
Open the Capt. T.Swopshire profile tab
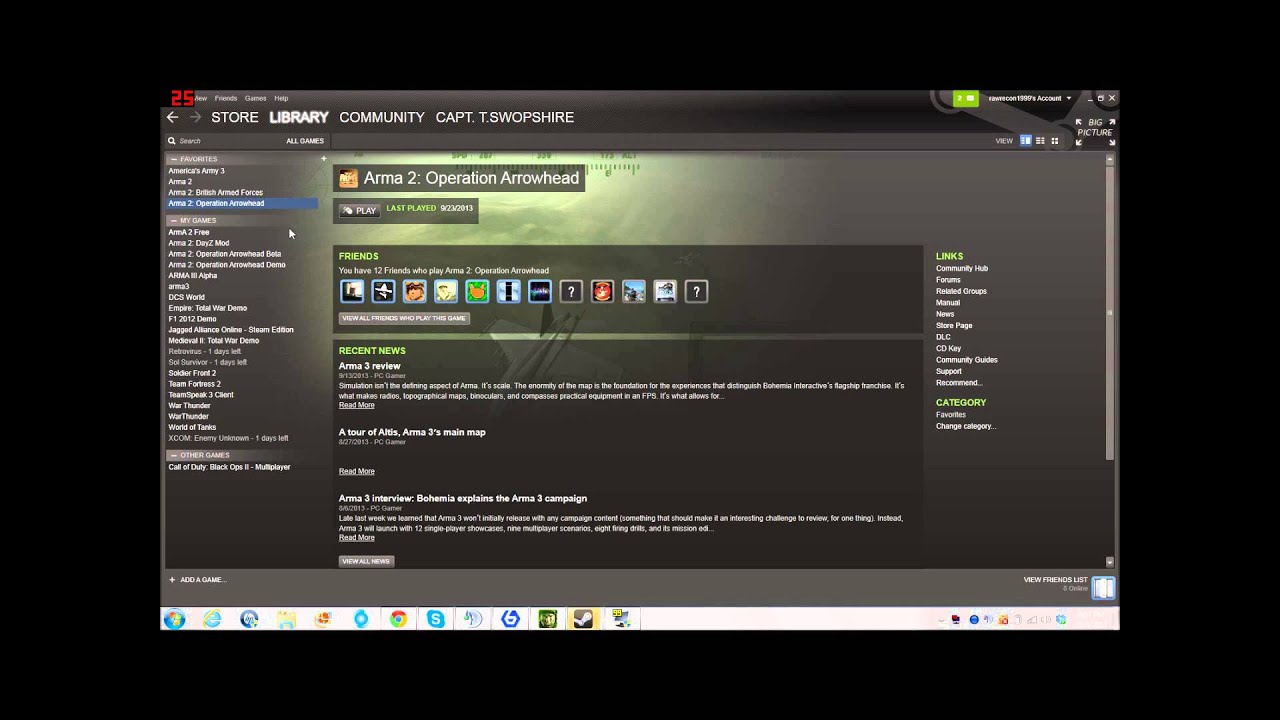point(505,117)
